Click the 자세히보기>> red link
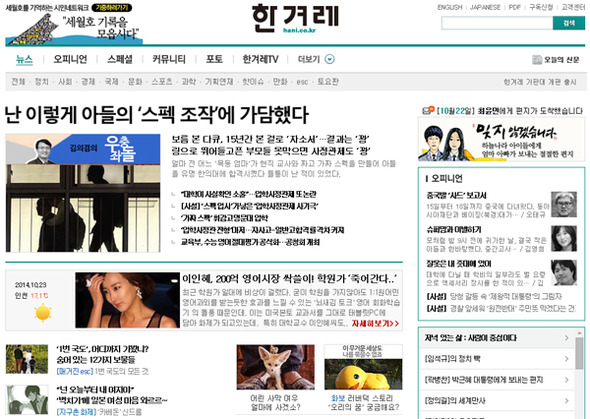The image size is (590, 419). 375,323
